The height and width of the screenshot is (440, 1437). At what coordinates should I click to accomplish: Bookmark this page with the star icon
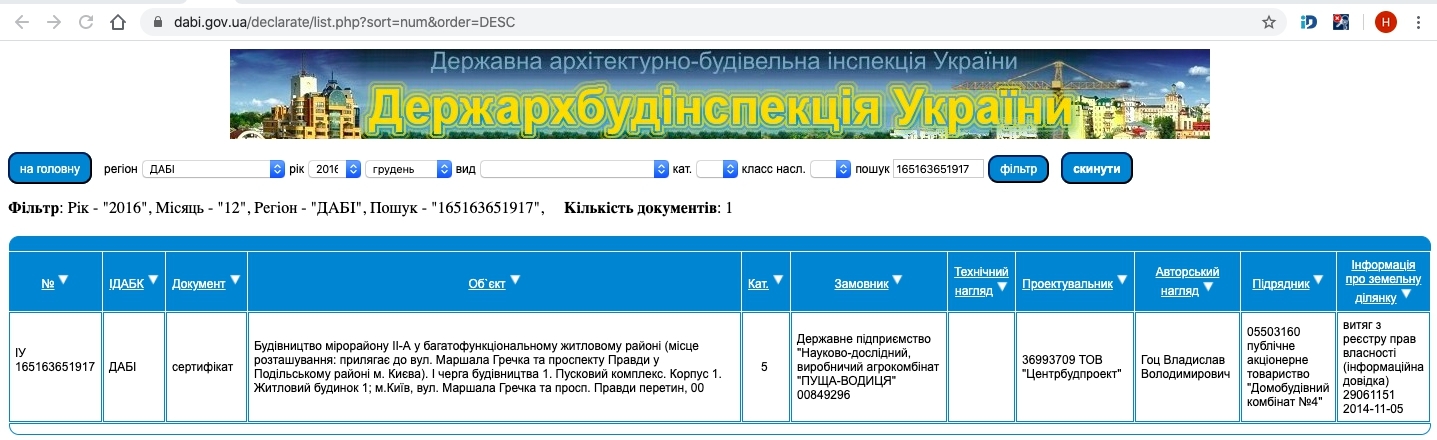pos(1268,21)
